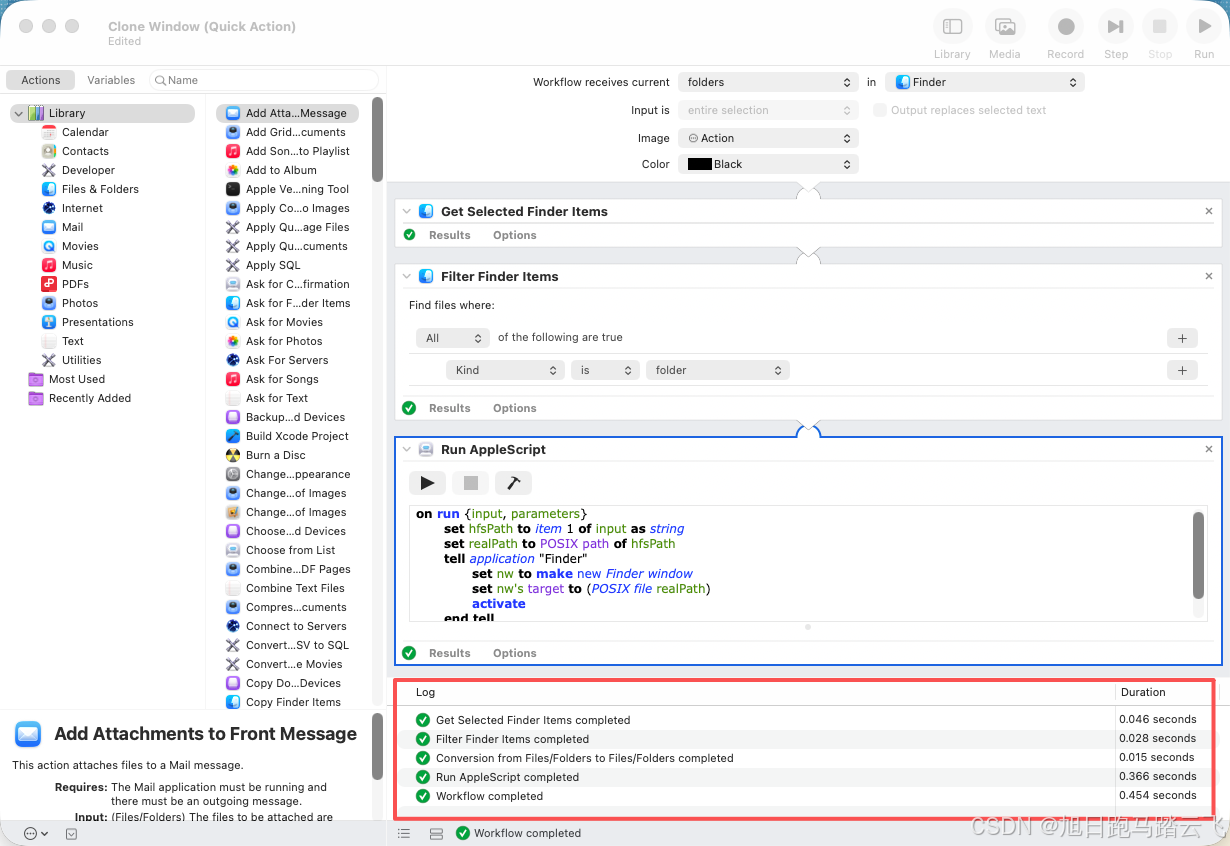Open the Finder application dropdown
Image resolution: width=1230 pixels, height=846 pixels.
pyautogui.click(x=986, y=82)
